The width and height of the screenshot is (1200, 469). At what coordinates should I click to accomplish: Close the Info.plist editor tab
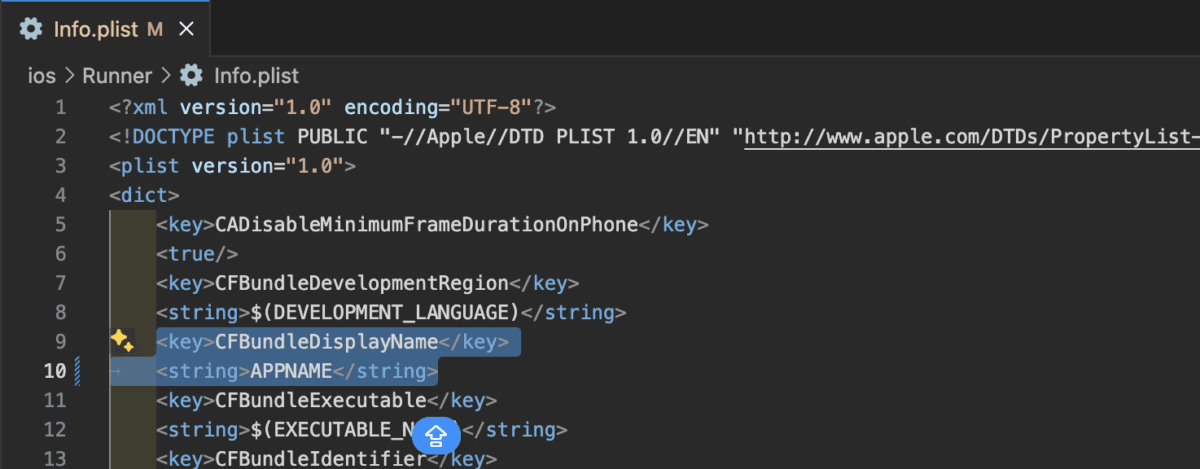coord(185,29)
